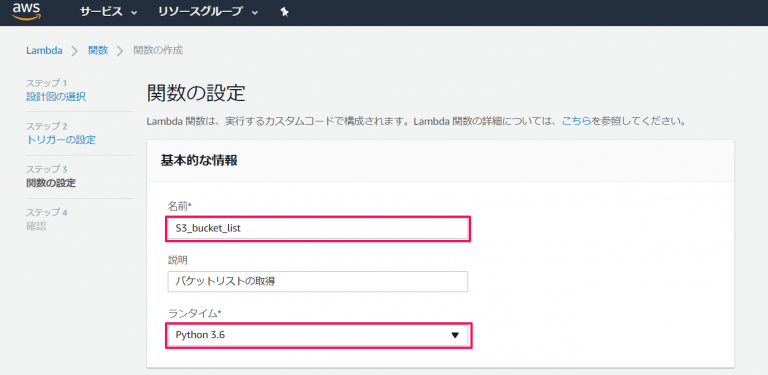Click the AWS logo home icon
The width and height of the screenshot is (768, 375).
coord(27,11)
